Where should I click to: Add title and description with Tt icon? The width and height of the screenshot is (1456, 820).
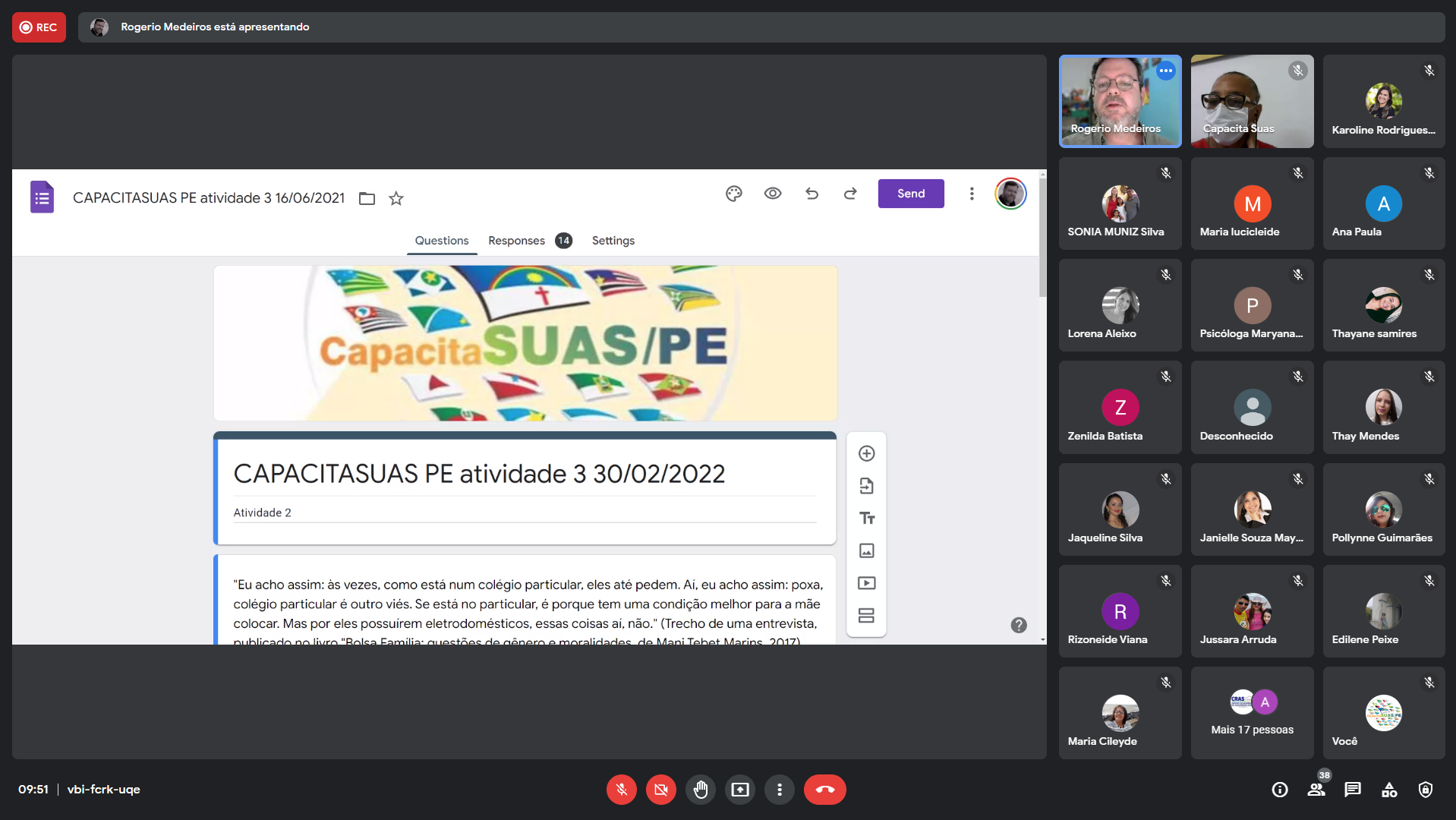[866, 519]
